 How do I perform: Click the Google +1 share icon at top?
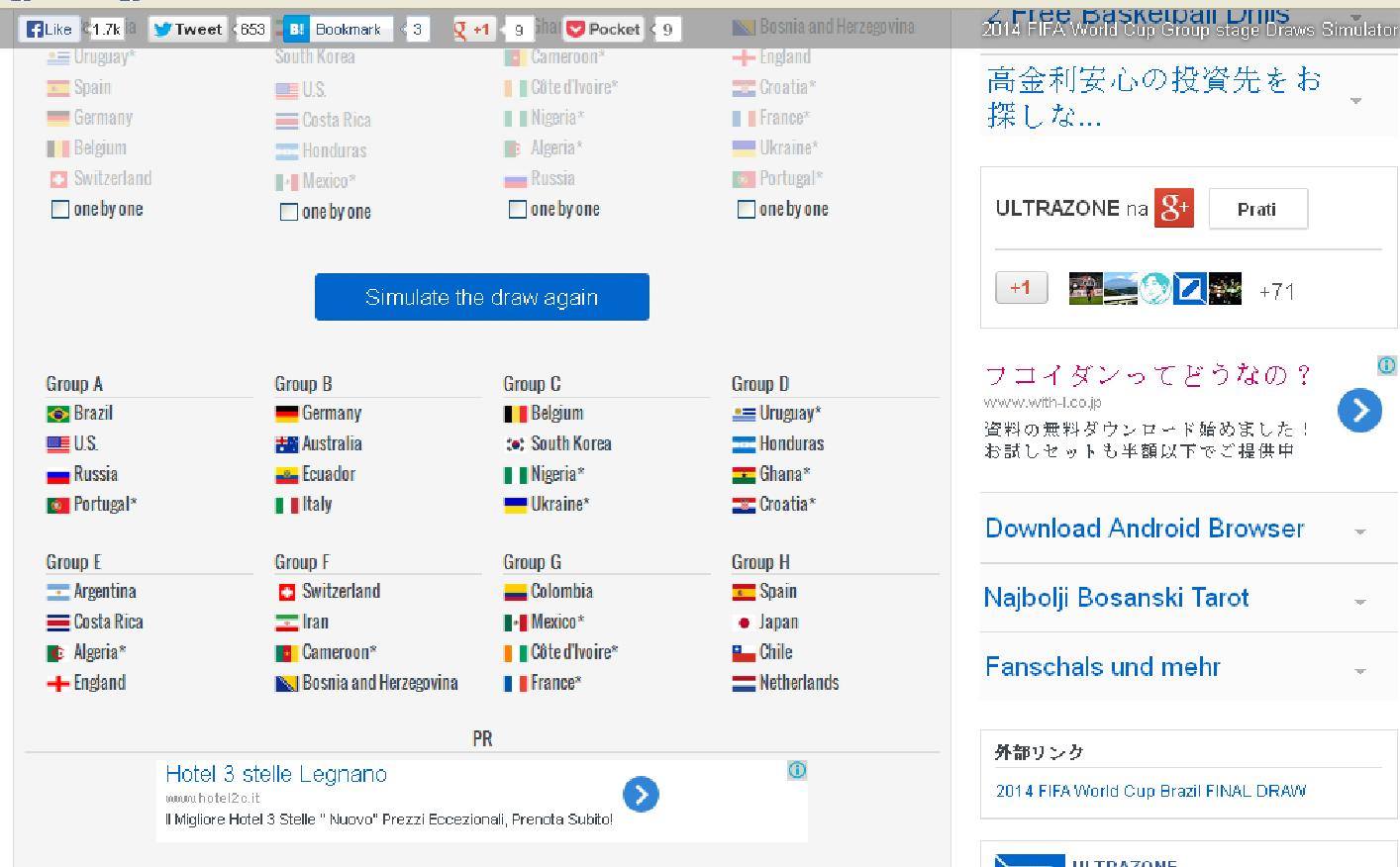pyautogui.click(x=473, y=29)
